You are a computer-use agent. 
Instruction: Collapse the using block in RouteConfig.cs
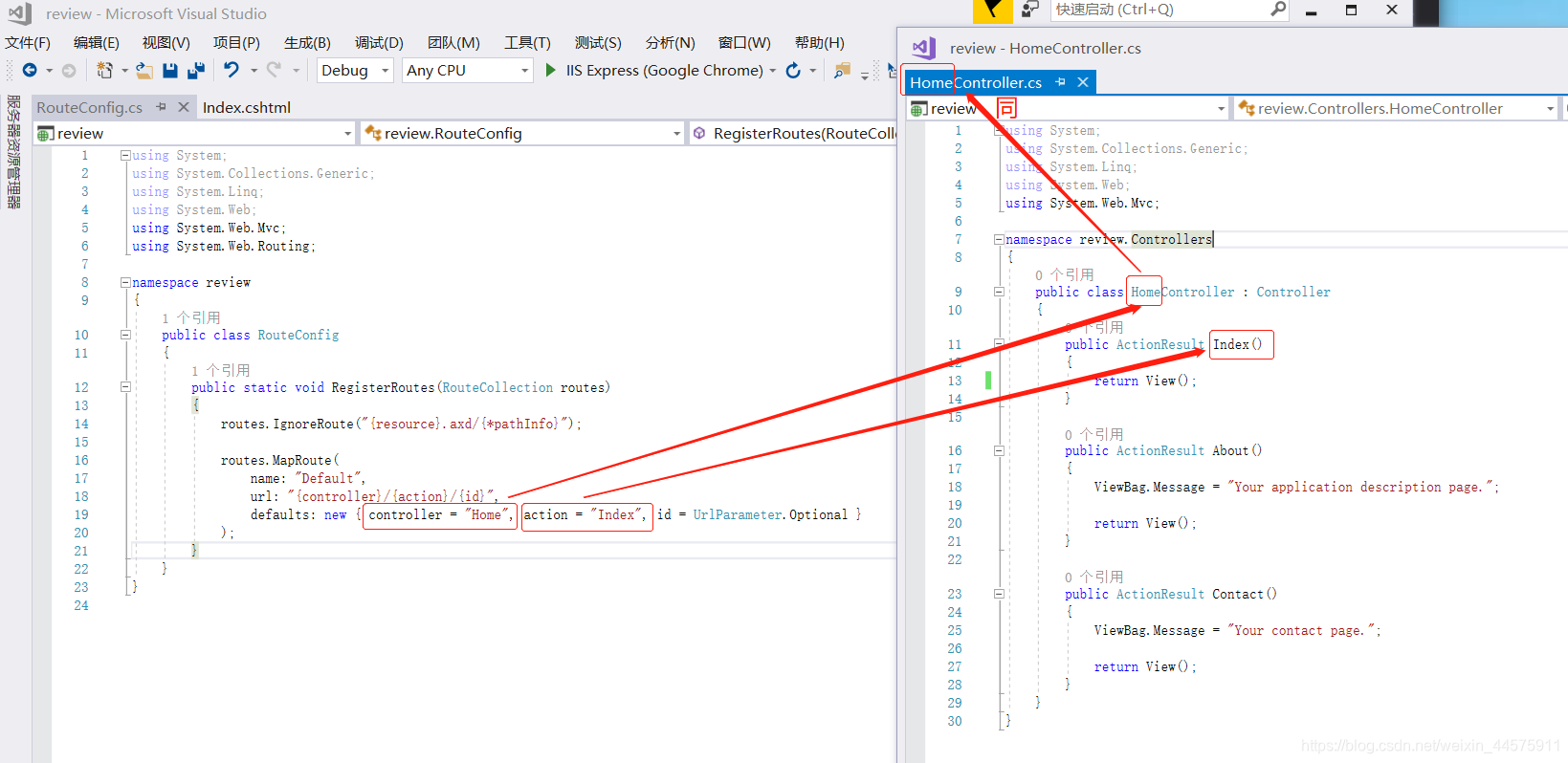click(x=125, y=155)
